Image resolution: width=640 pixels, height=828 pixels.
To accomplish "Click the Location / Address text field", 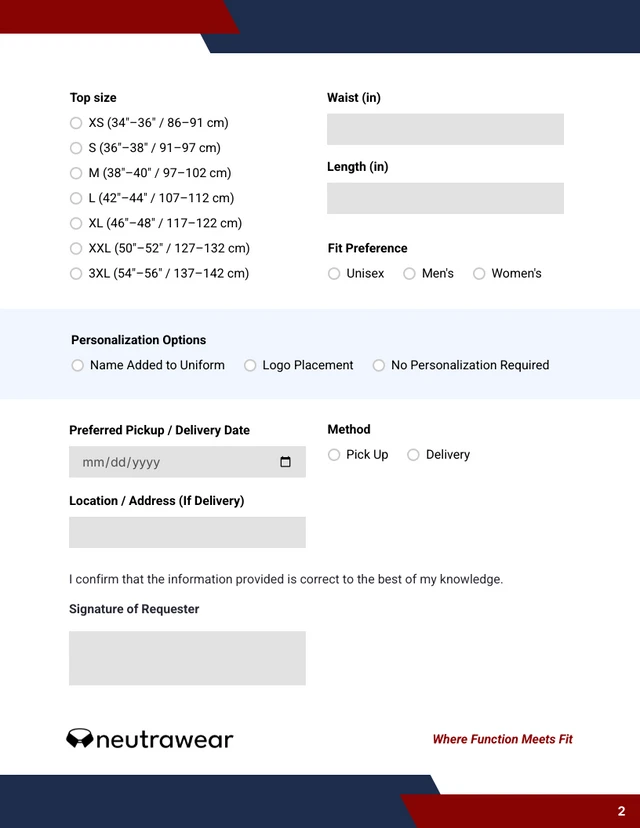I will pos(186,532).
